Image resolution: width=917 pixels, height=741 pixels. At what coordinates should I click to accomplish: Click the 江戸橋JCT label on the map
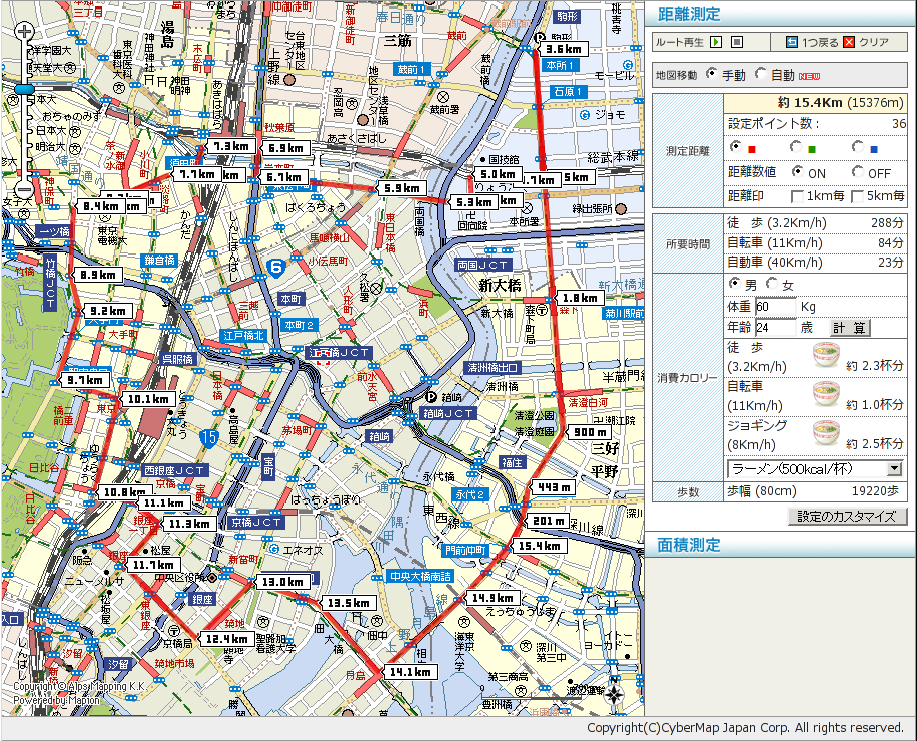click(339, 353)
